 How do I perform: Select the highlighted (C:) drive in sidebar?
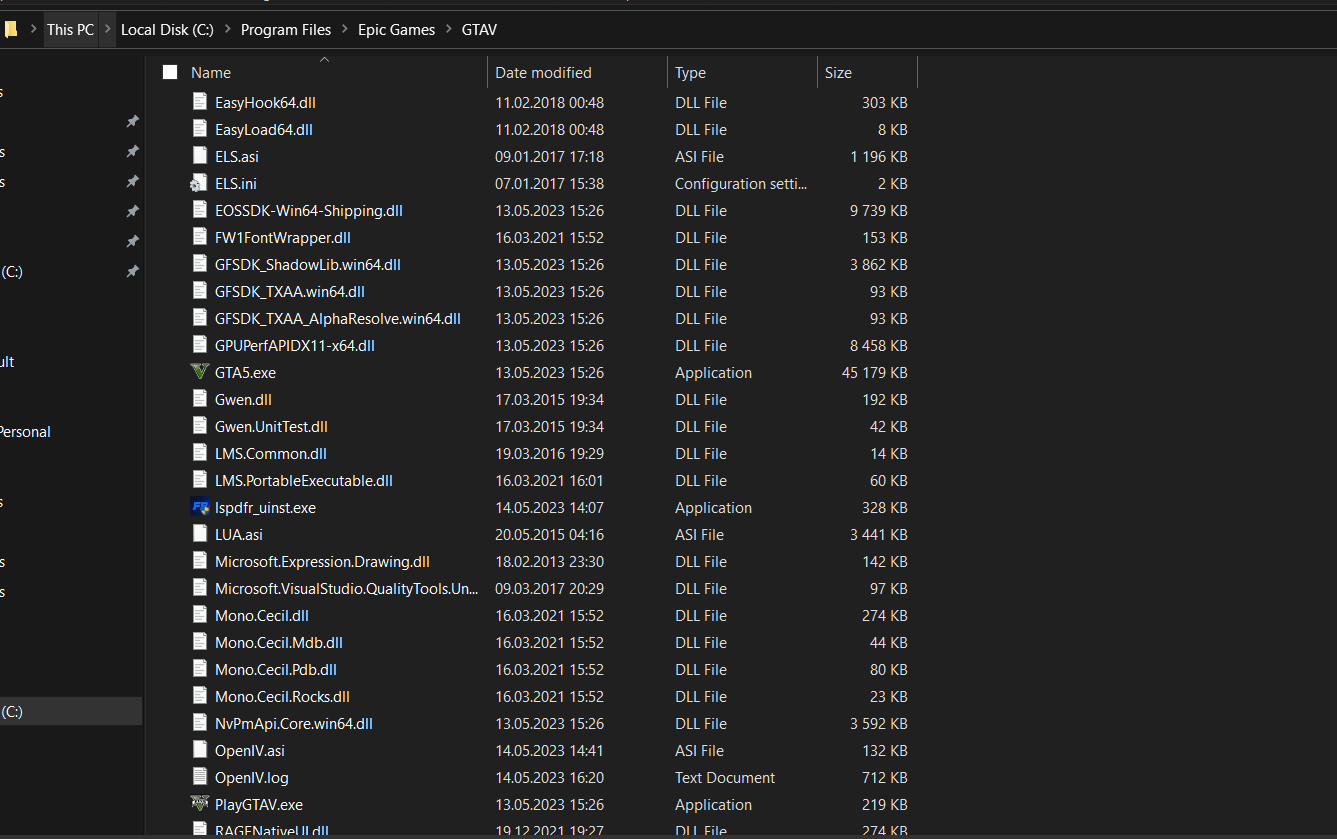coord(70,711)
